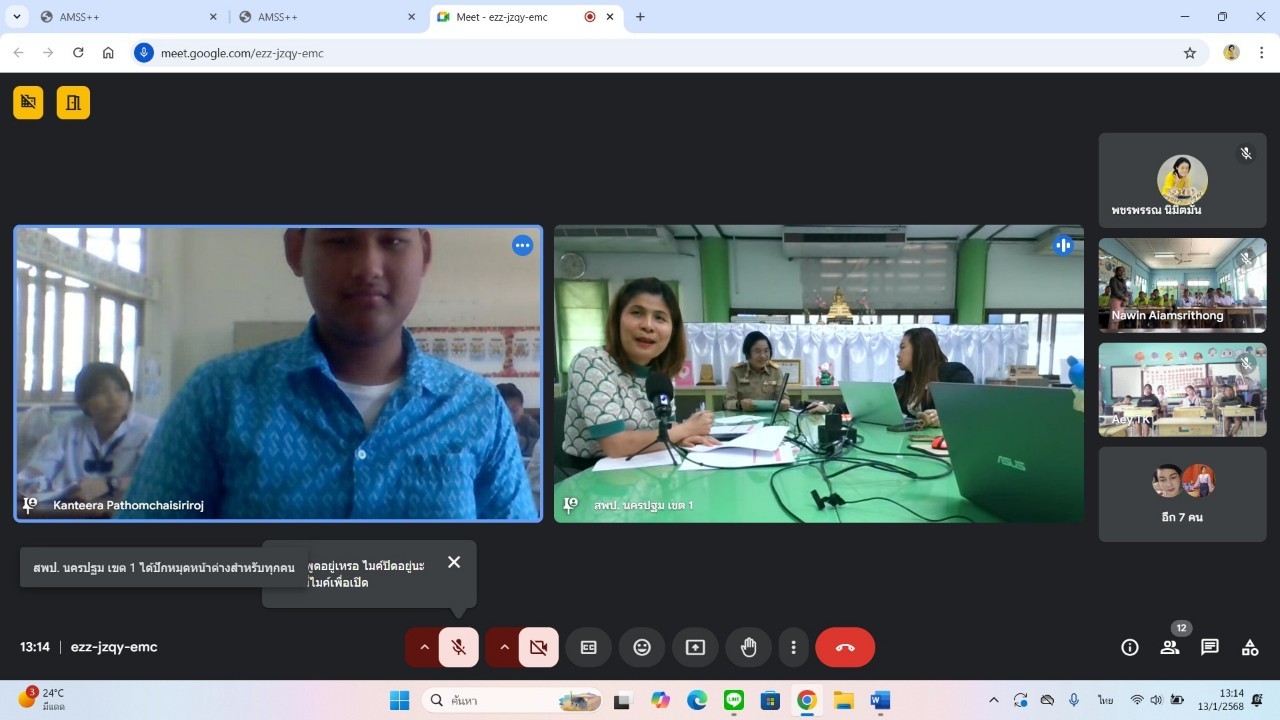Click the taskbar search box
Screen dimensions: 1280x720
[x=513, y=700]
